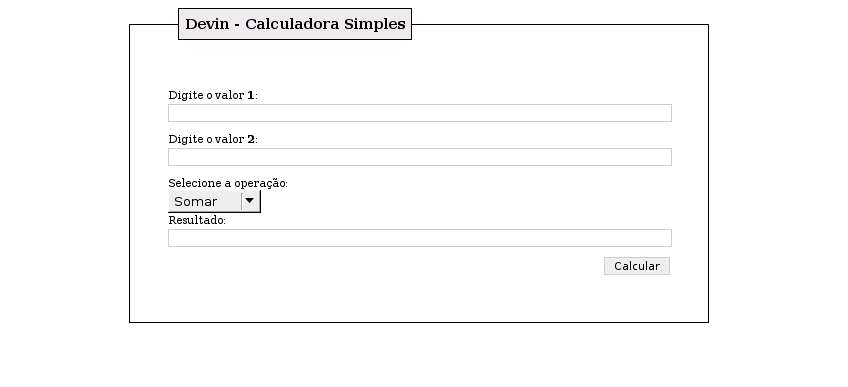Select the Somar text in operation selector
This screenshot has width=848, height=387.
[x=195, y=202]
